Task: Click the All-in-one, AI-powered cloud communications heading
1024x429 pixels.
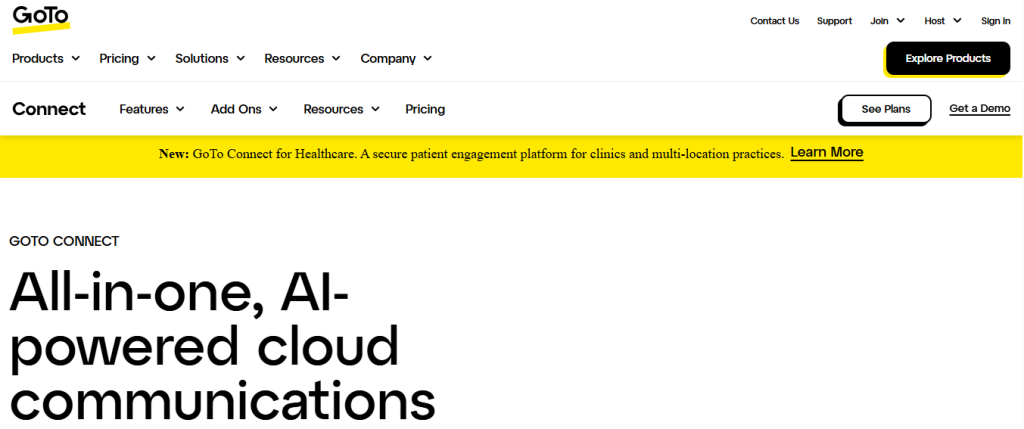Action: pos(222,345)
